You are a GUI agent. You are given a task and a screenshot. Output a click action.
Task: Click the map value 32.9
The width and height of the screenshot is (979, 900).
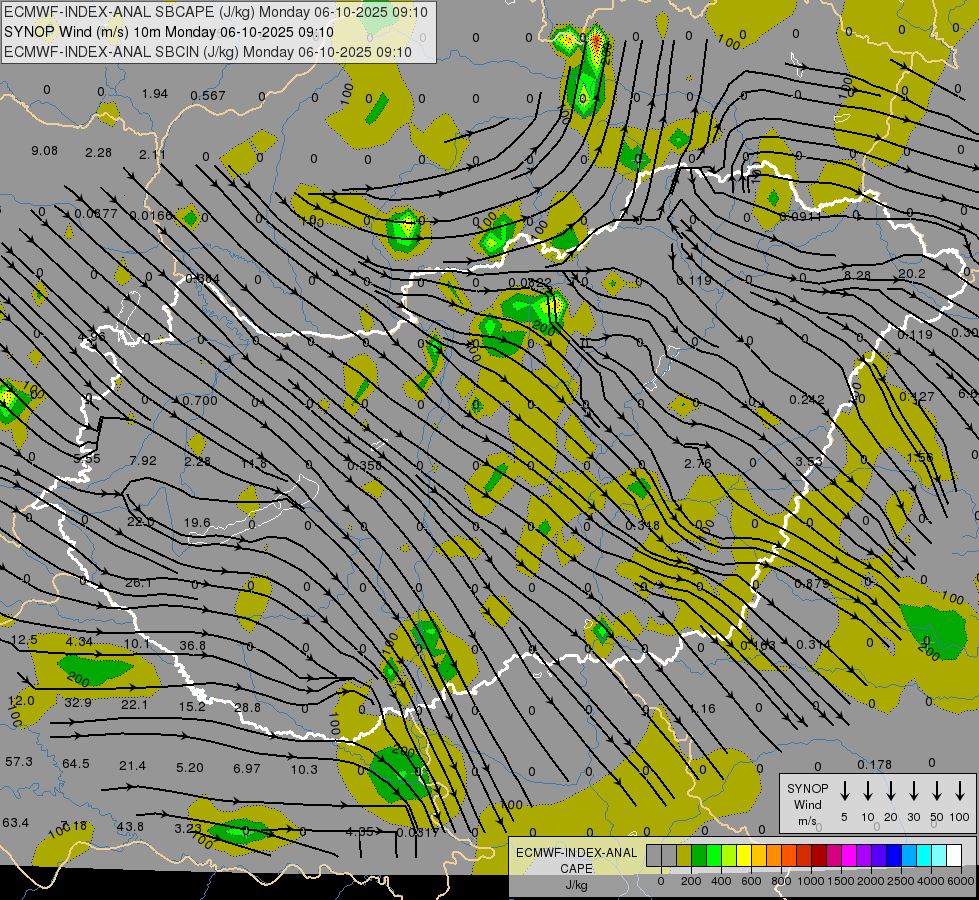[x=78, y=703]
